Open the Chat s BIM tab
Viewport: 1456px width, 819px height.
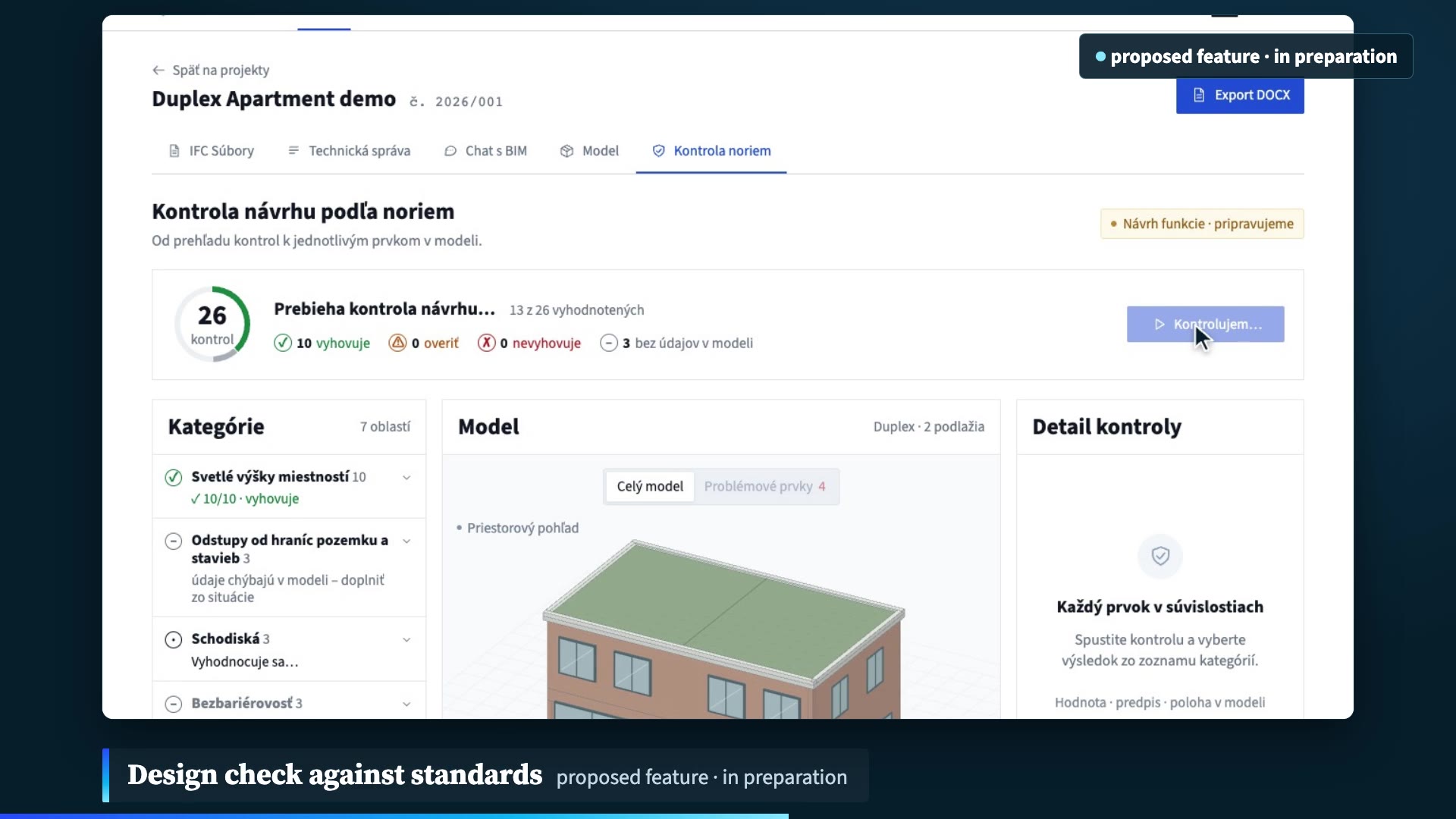[x=485, y=151]
